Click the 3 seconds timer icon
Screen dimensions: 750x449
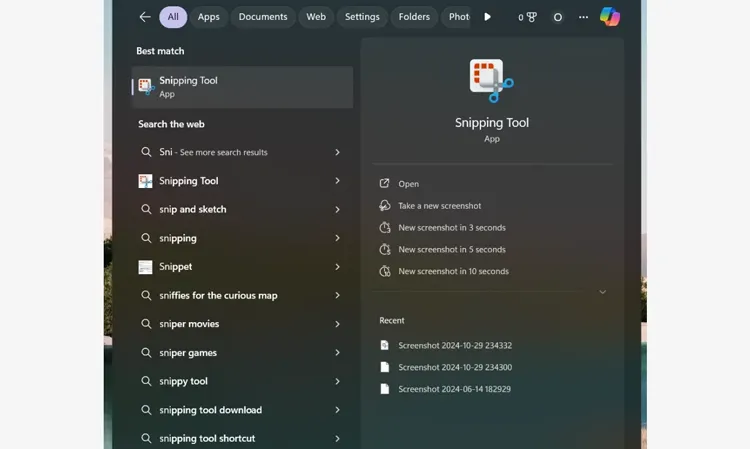point(385,228)
